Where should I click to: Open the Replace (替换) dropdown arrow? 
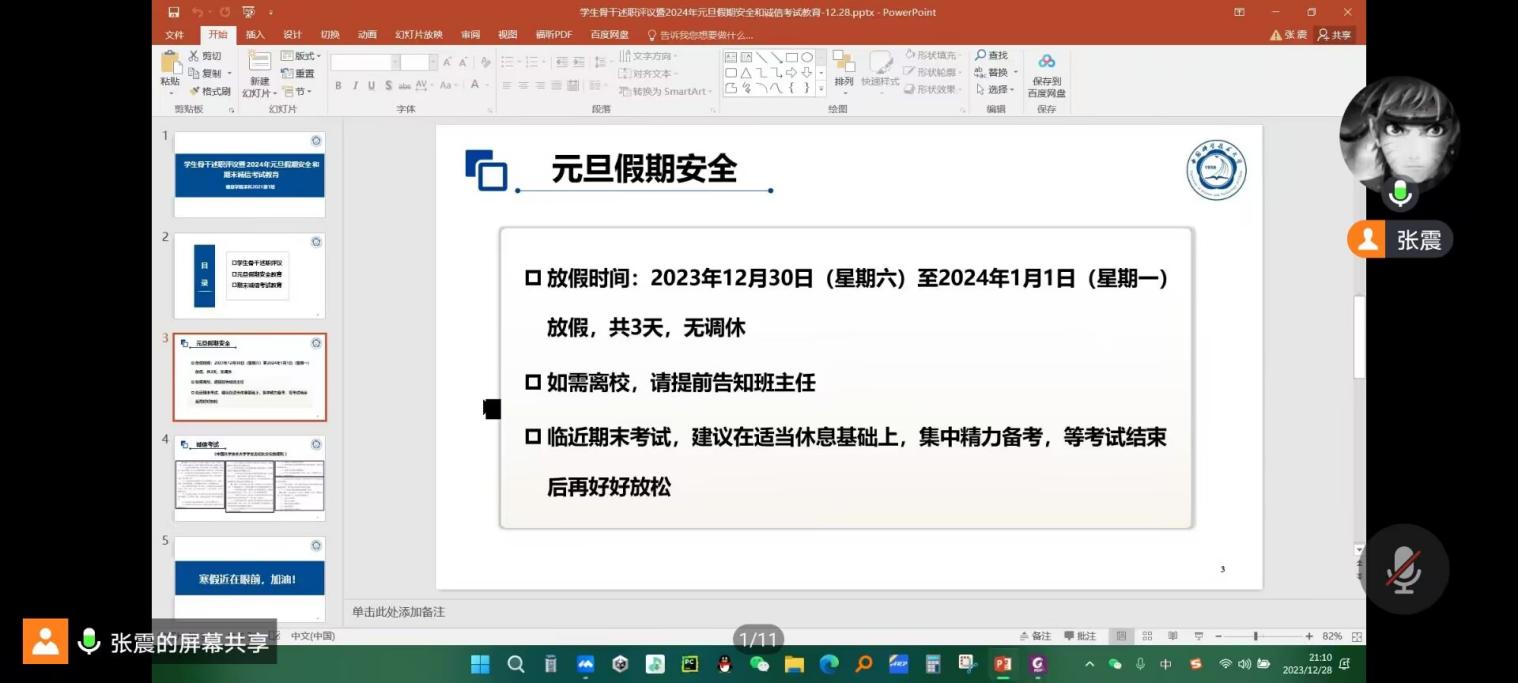pyautogui.click(x=1016, y=73)
